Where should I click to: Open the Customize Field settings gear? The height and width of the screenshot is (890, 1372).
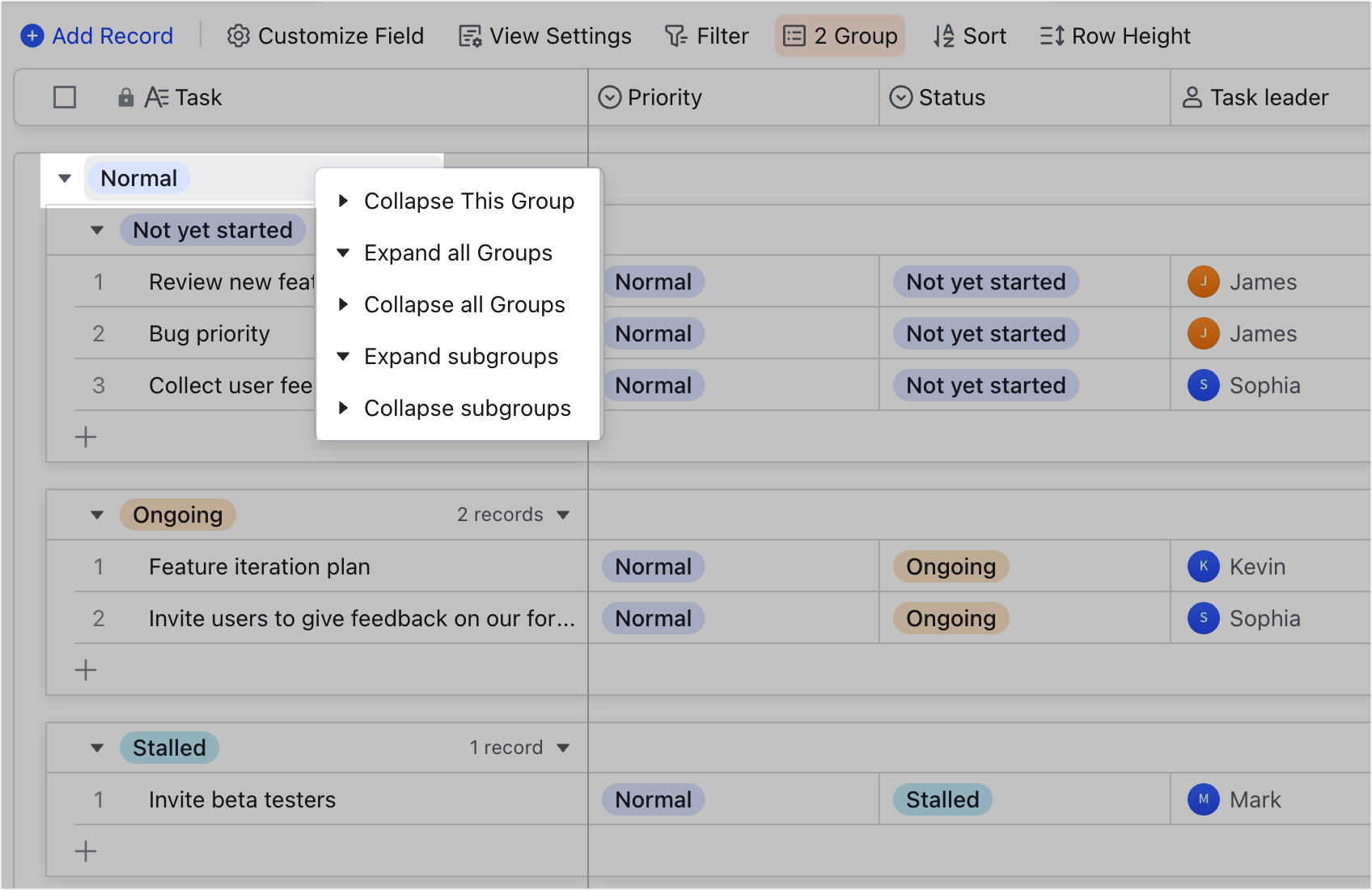pyautogui.click(x=239, y=36)
